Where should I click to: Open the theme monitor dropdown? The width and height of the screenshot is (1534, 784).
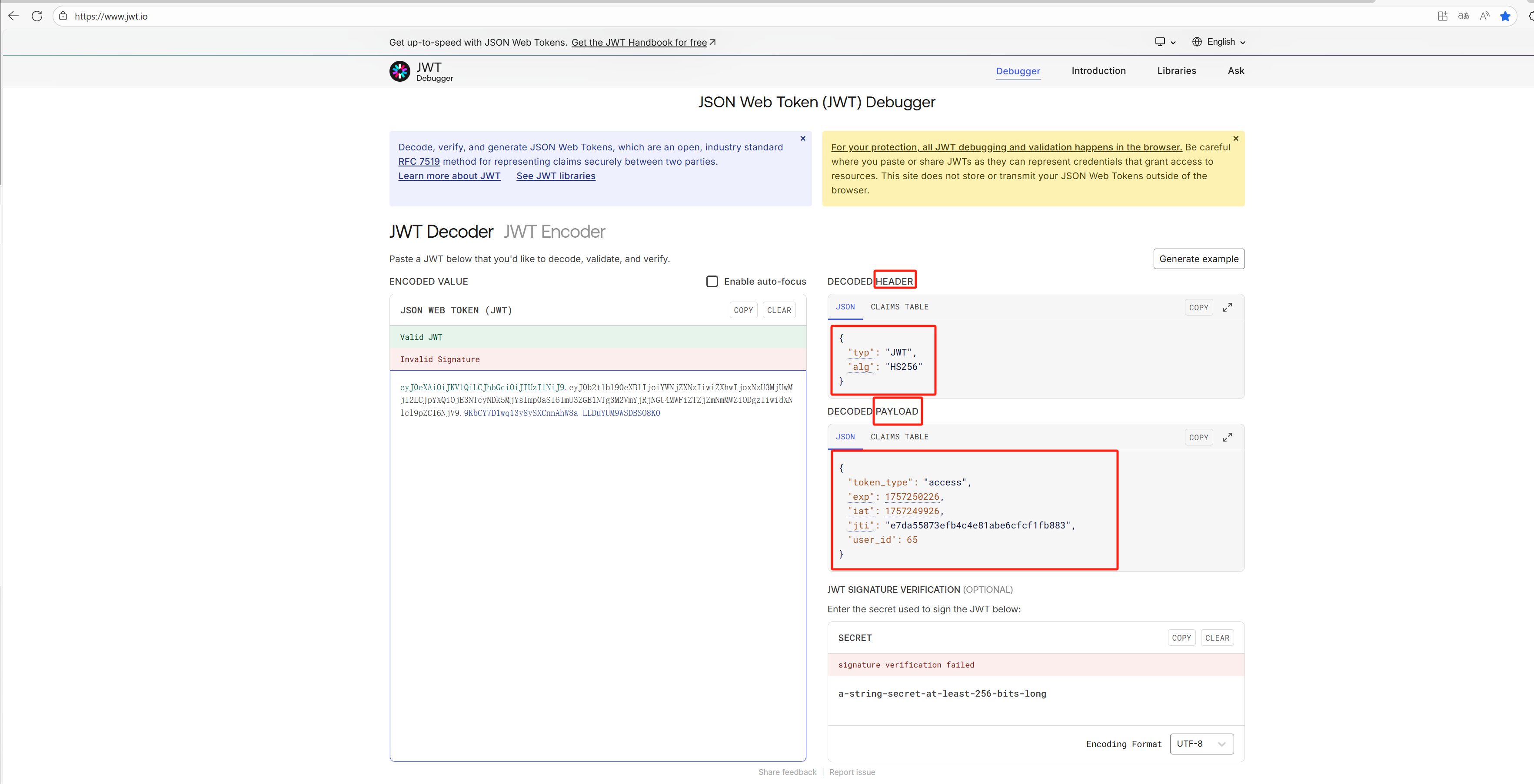(x=1165, y=42)
